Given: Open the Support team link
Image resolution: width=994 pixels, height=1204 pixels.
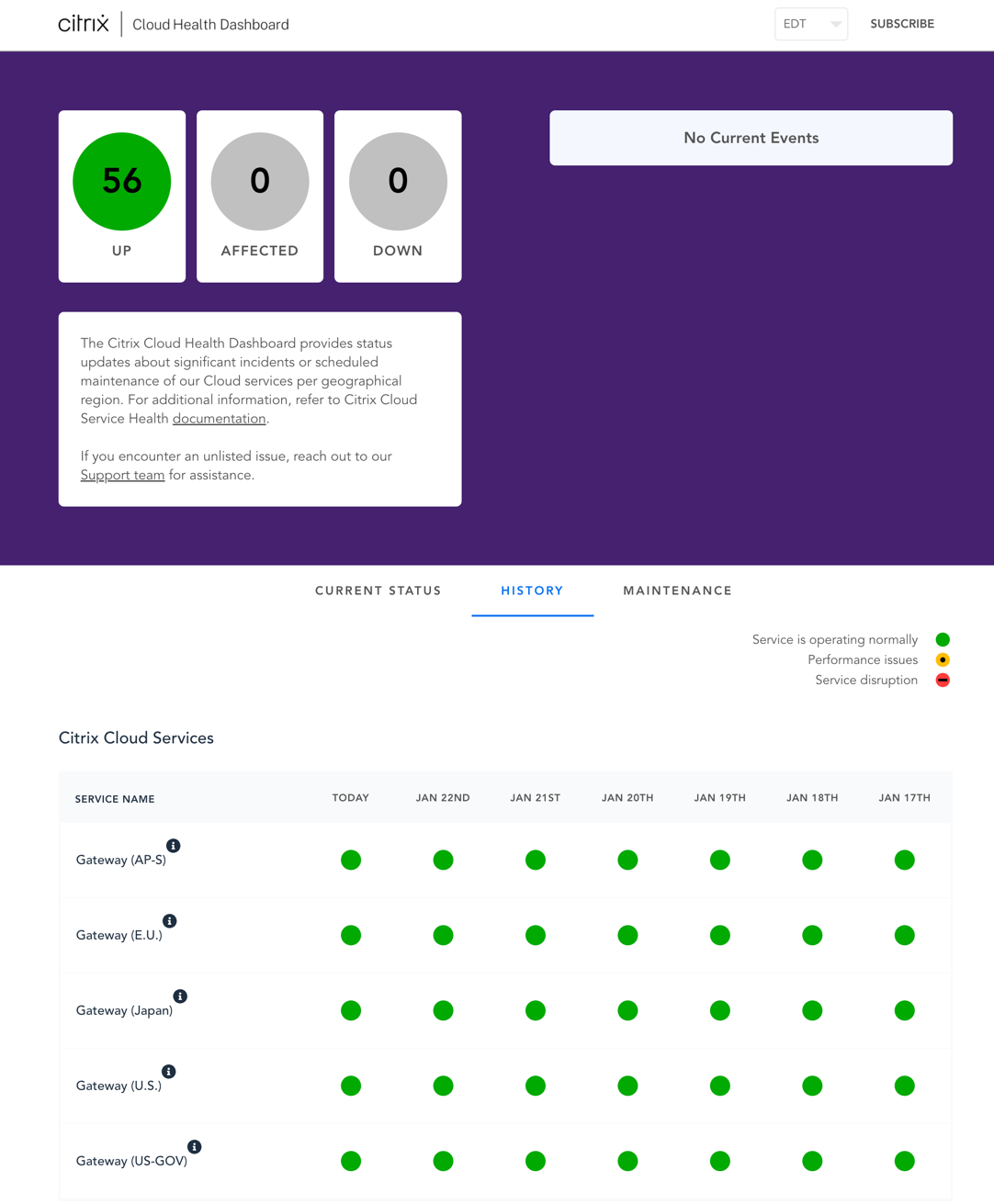Looking at the screenshot, I should click(122, 475).
